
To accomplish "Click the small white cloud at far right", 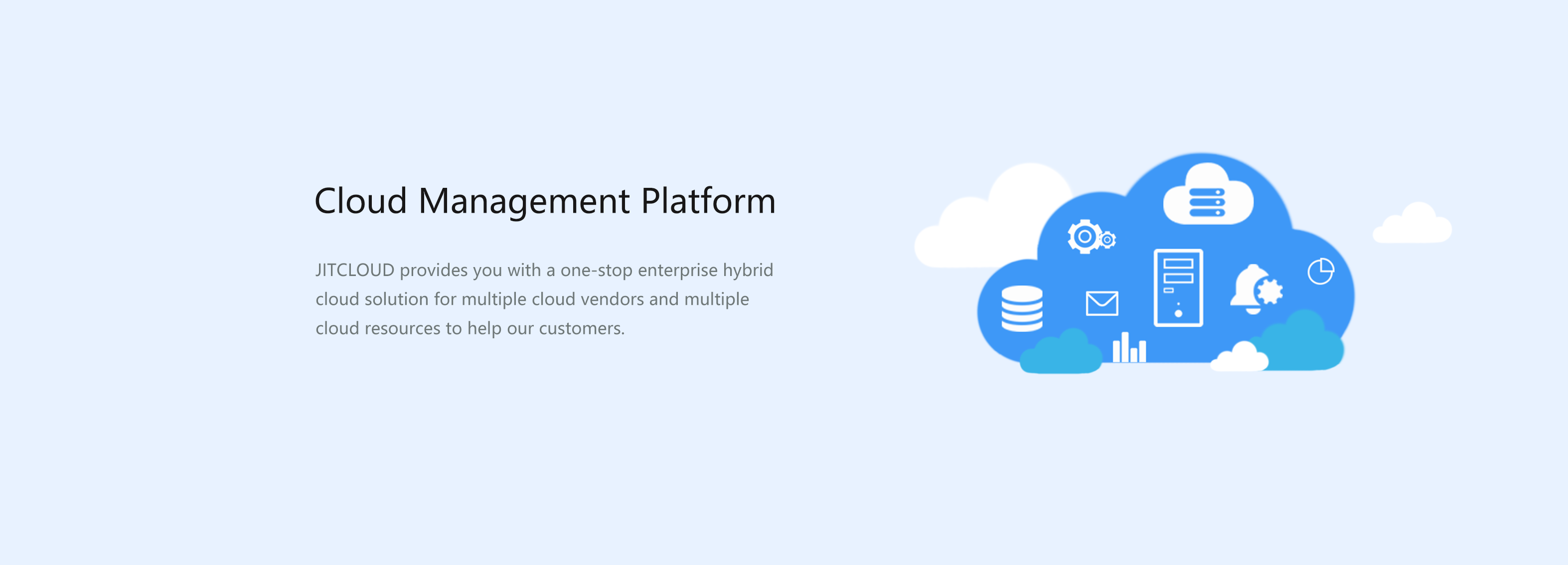I will click(x=1412, y=224).
